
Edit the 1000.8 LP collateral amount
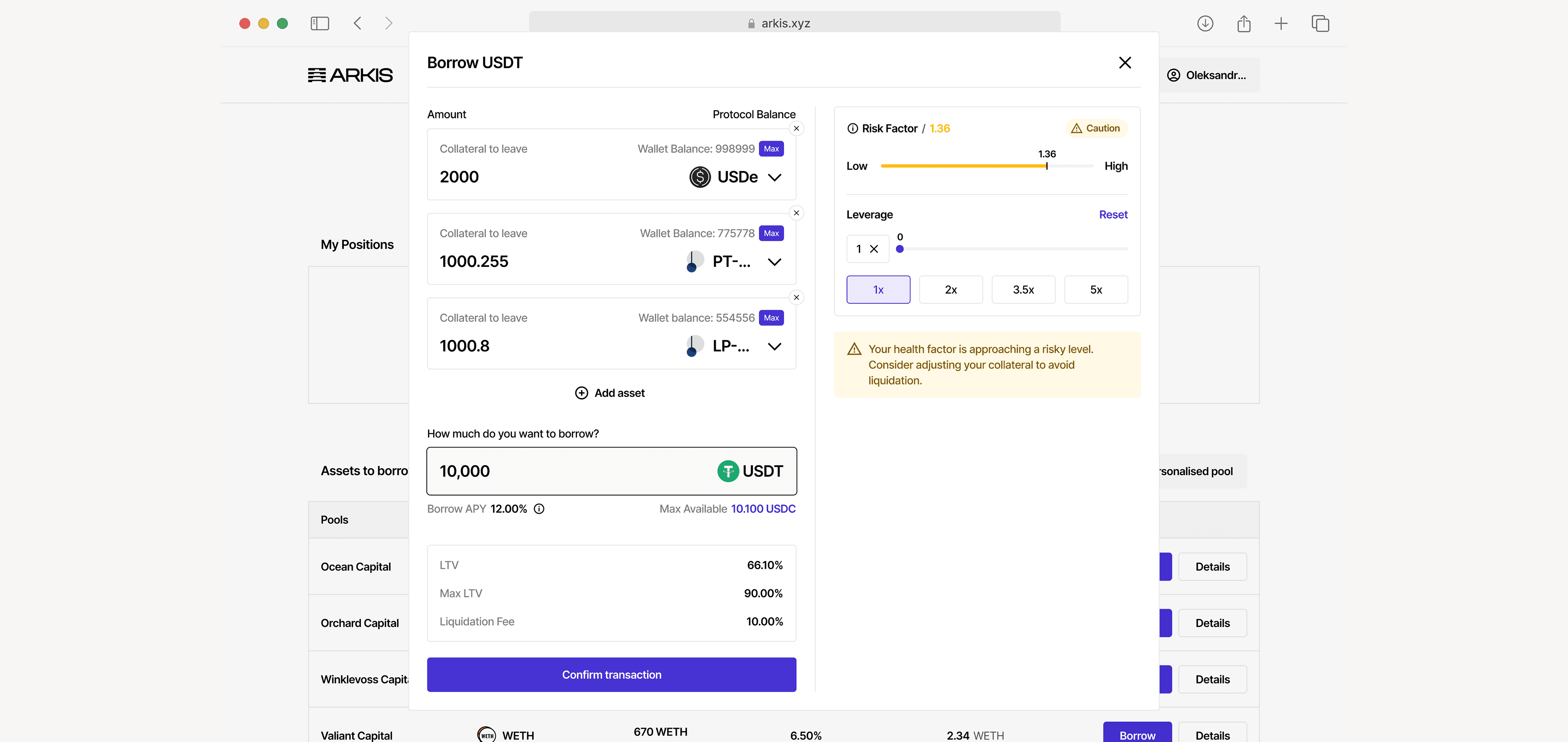click(465, 346)
